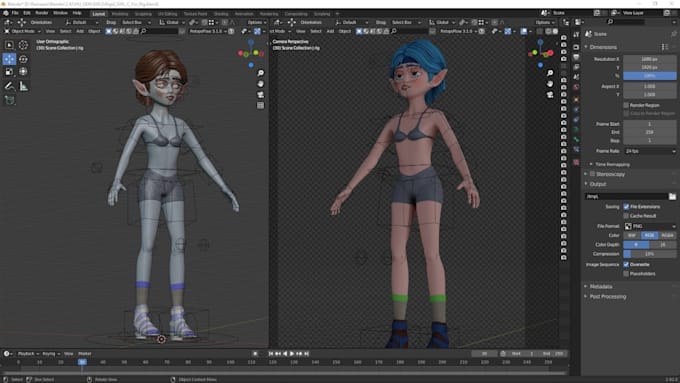This screenshot has height=383, width=680.
Task: Open the Keying popover in timeline
Action: [51, 354]
